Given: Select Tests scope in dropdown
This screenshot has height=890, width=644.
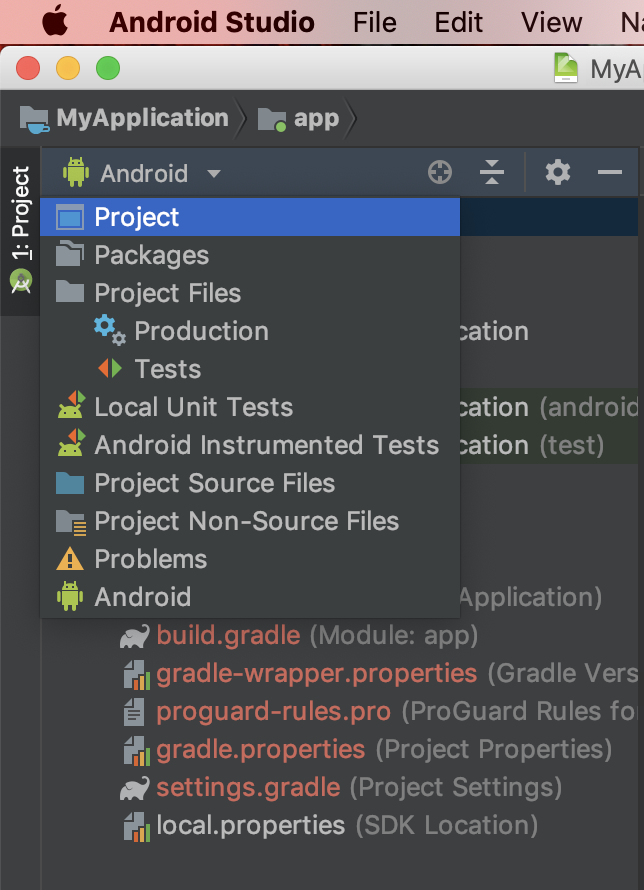Looking at the screenshot, I should 250,369.
